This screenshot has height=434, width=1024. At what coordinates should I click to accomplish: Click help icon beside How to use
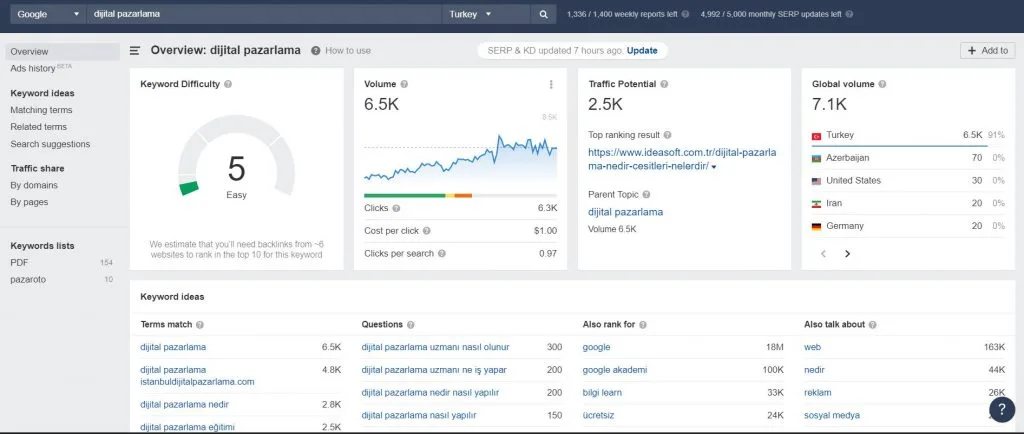[315, 51]
